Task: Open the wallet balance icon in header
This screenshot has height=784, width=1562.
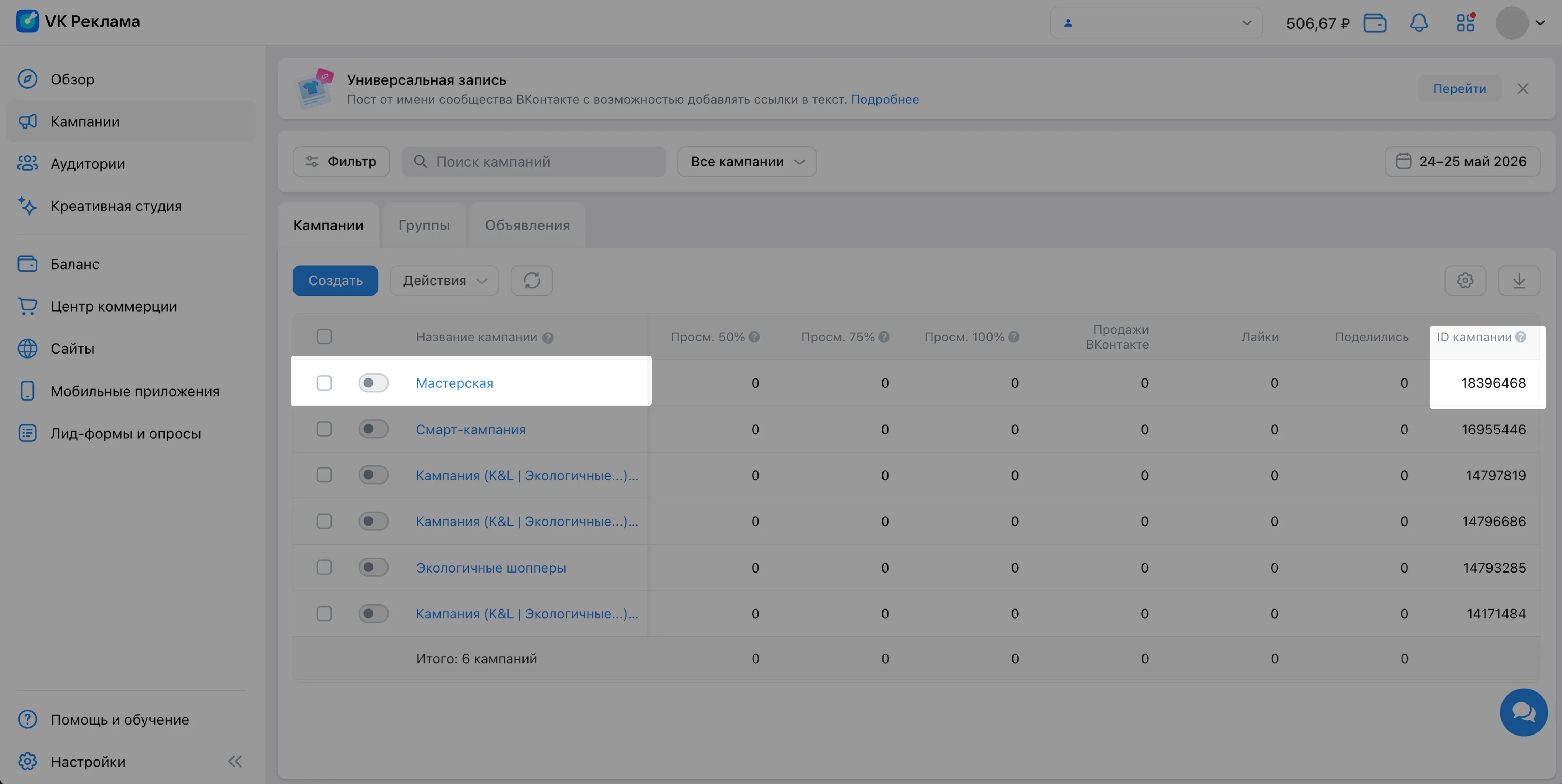Action: (x=1375, y=23)
